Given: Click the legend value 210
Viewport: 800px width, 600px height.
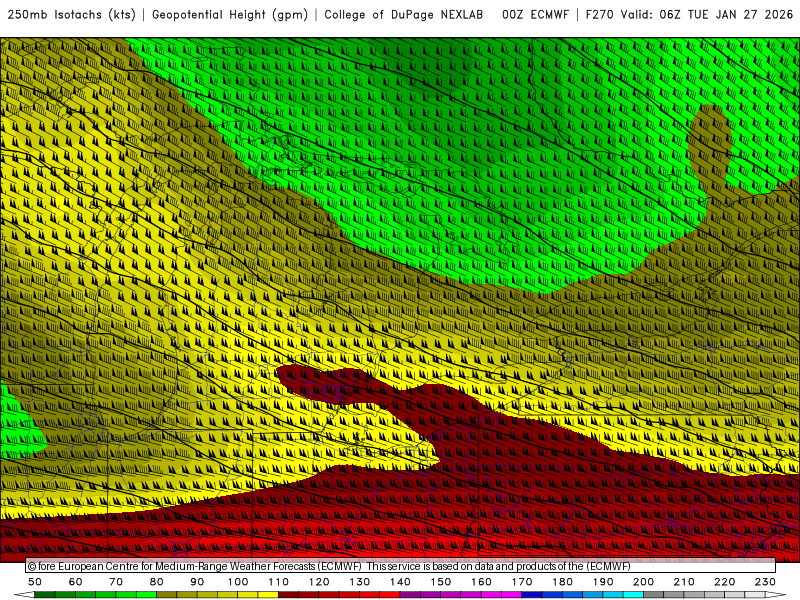Looking at the screenshot, I should pyautogui.click(x=684, y=582).
